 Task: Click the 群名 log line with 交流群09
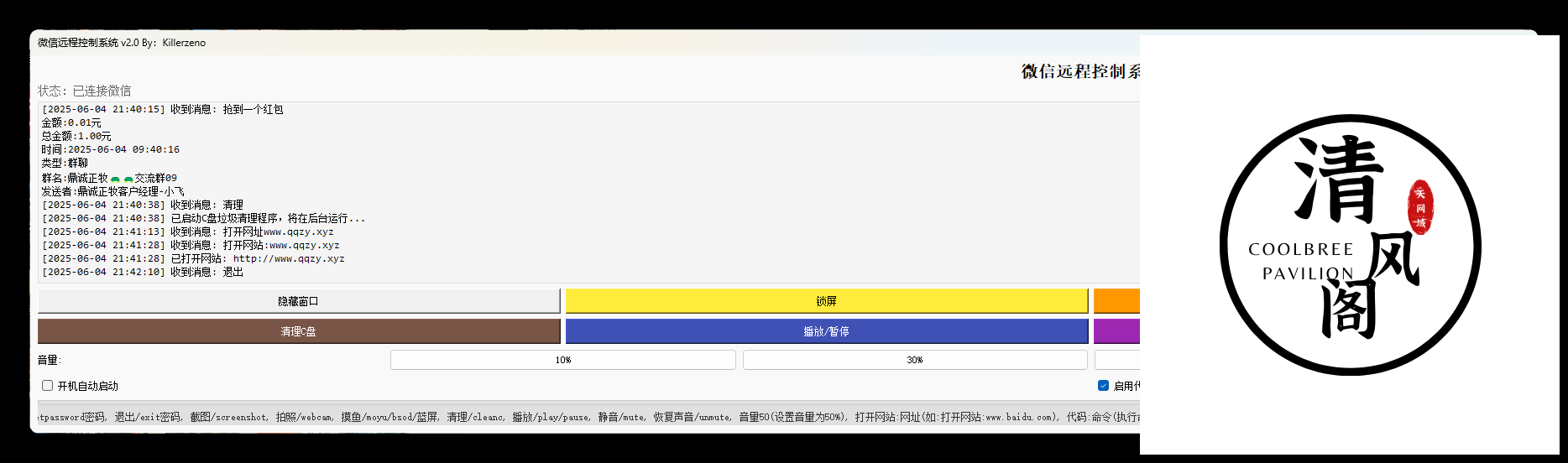point(109,178)
